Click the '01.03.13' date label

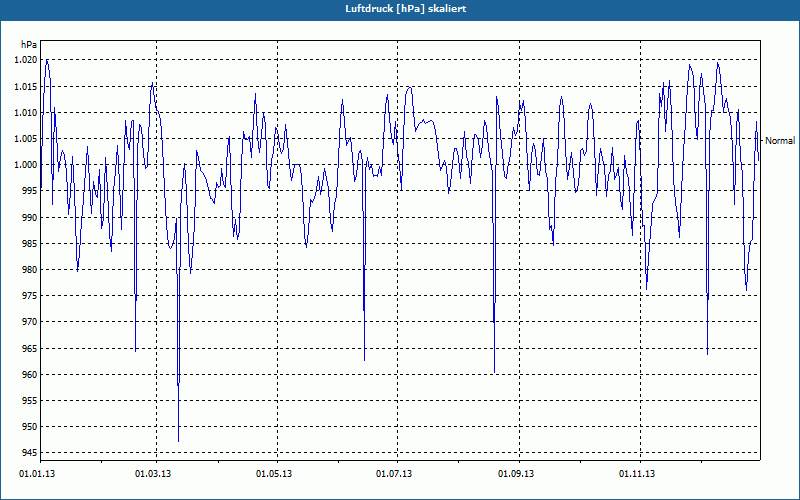pyautogui.click(x=153, y=474)
